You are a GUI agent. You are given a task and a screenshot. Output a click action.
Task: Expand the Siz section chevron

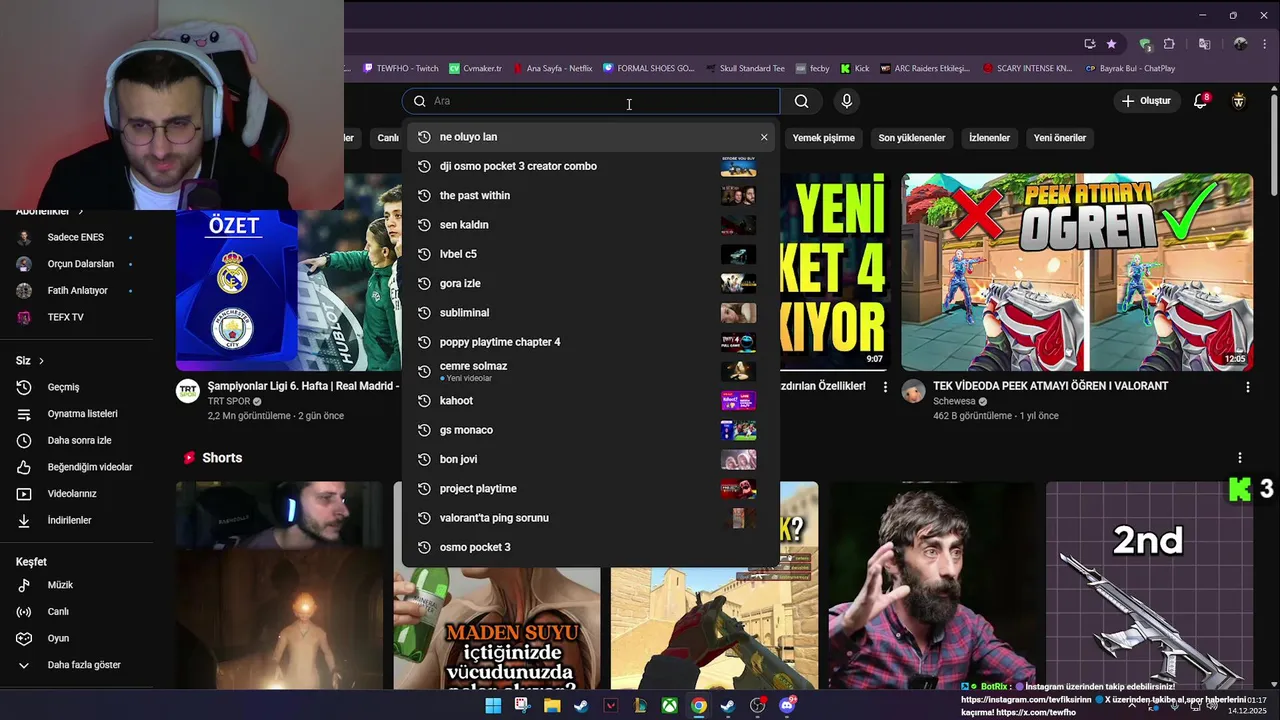[x=41, y=361]
